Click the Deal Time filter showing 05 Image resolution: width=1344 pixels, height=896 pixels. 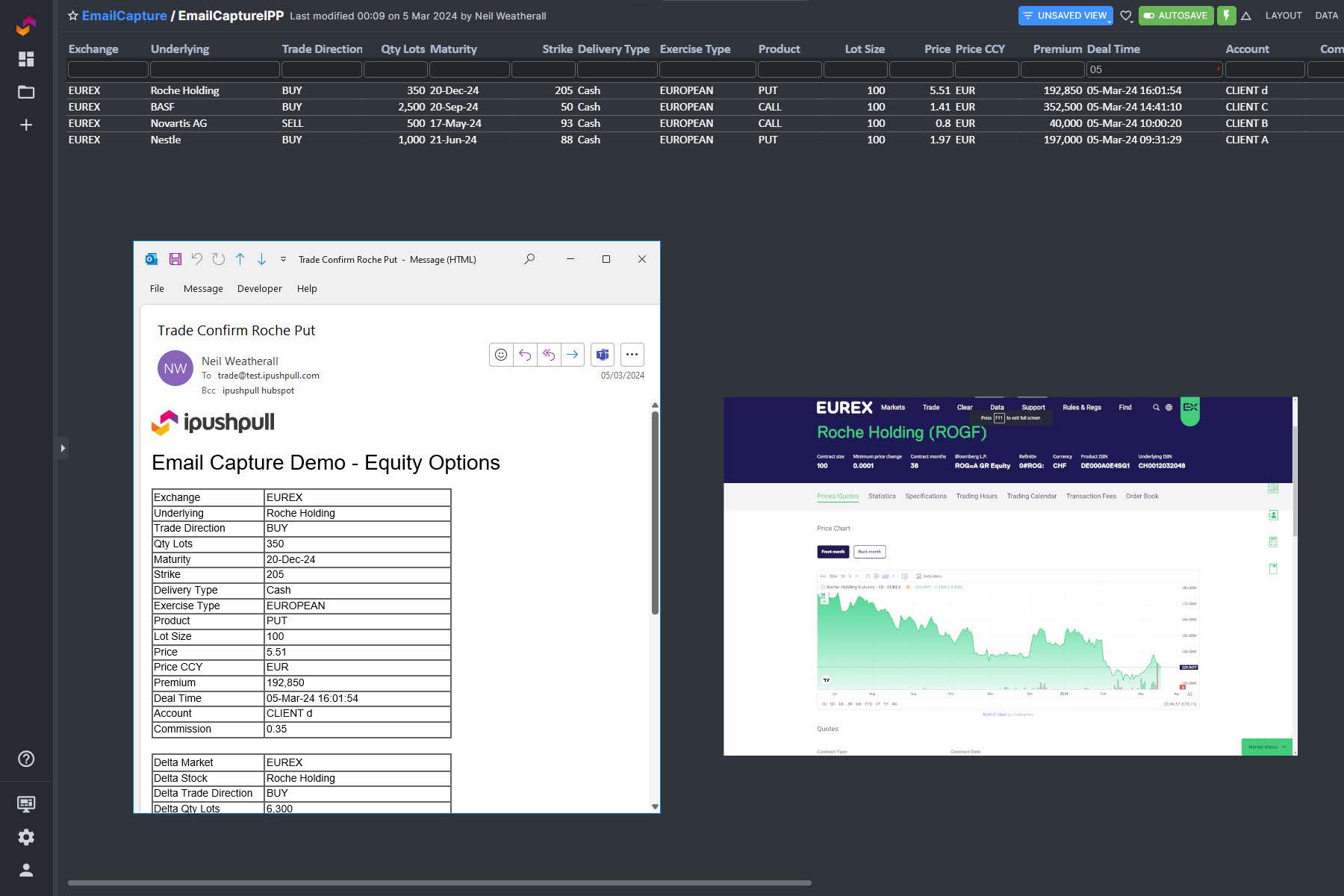(x=1153, y=69)
